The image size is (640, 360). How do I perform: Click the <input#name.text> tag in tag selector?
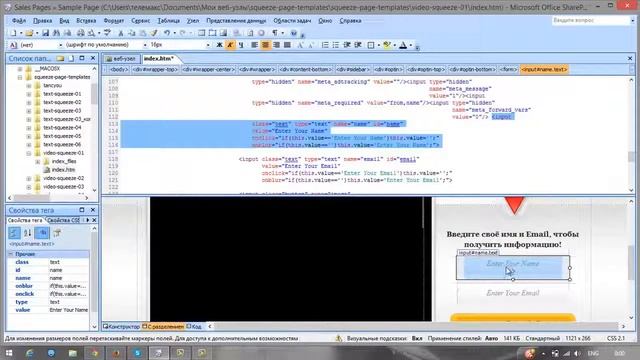click(544, 69)
